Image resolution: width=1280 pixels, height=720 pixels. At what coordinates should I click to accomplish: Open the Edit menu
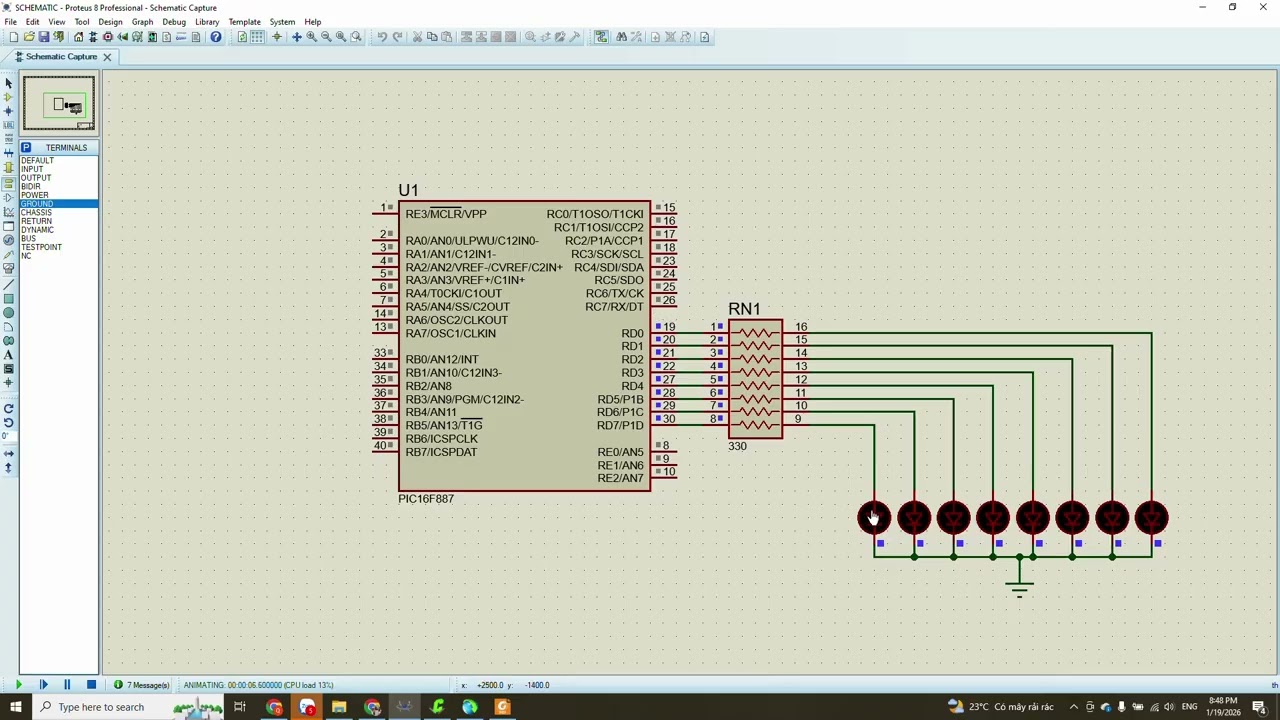click(x=33, y=22)
